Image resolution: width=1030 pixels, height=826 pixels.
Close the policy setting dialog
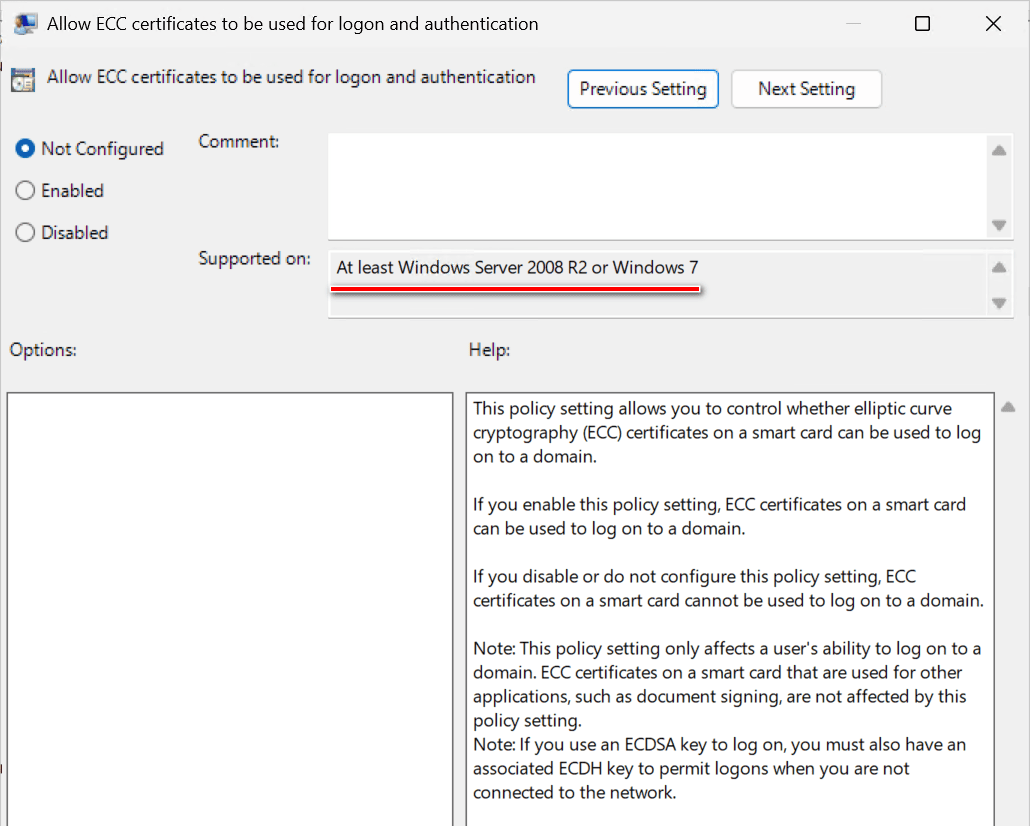click(993, 24)
